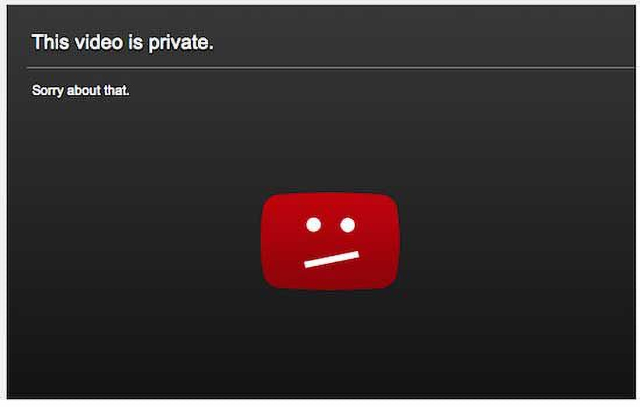Click the horizontal divider line under the heading

click(x=331, y=67)
